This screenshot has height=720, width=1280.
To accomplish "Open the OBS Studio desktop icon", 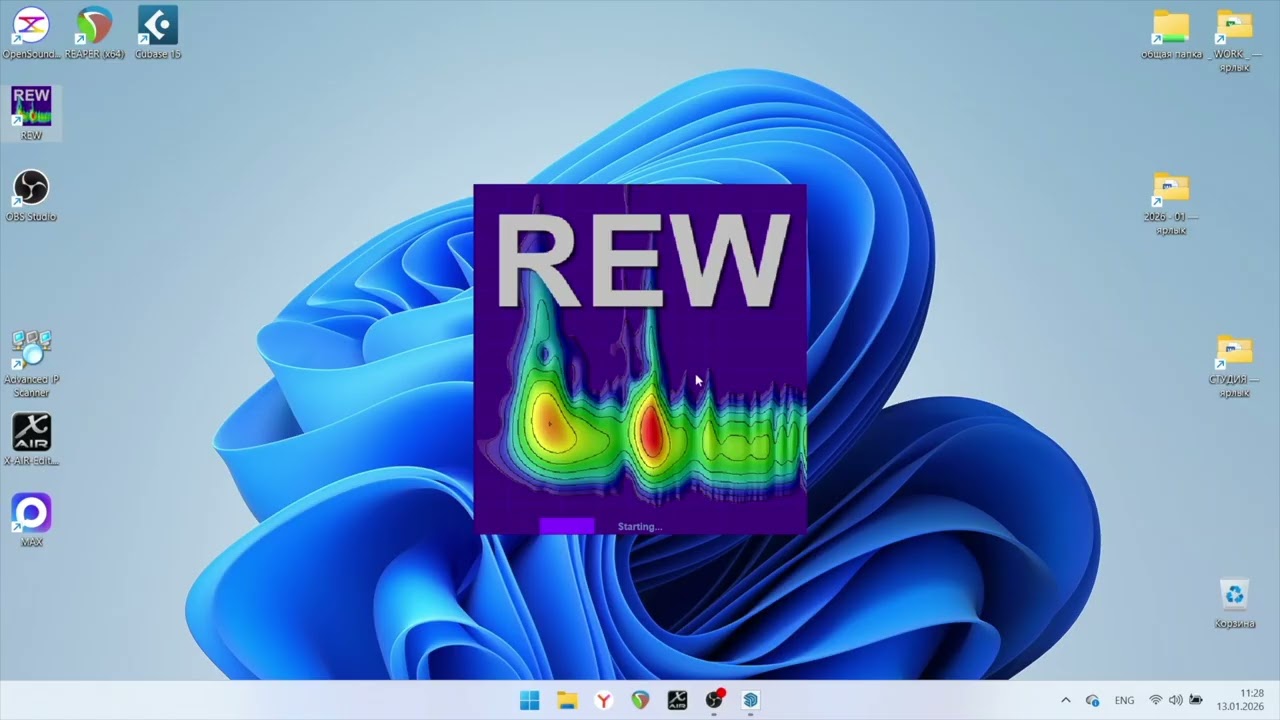I will click(x=31, y=195).
